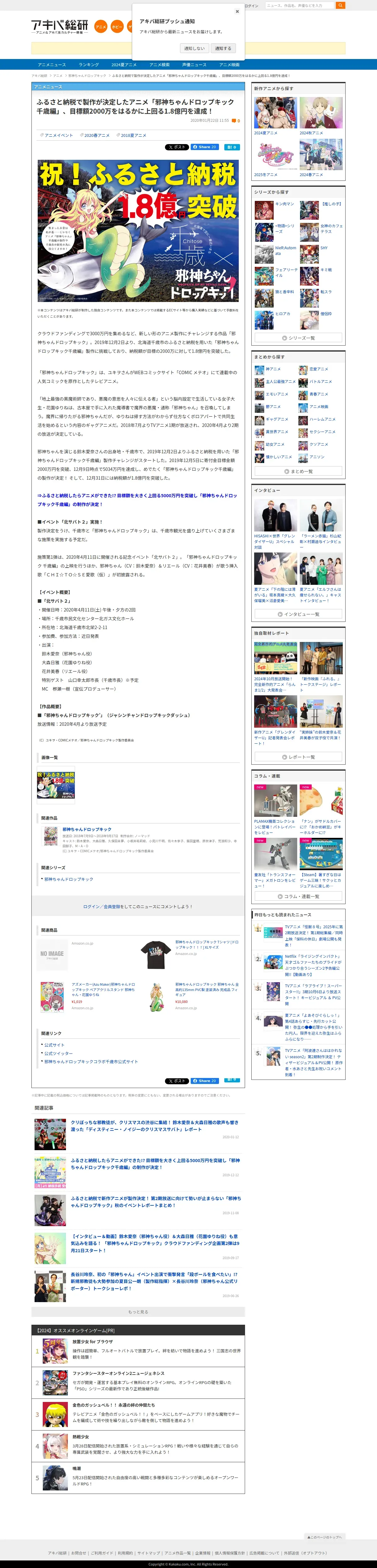Click the もっと見る button under related articles

pos(138,1312)
